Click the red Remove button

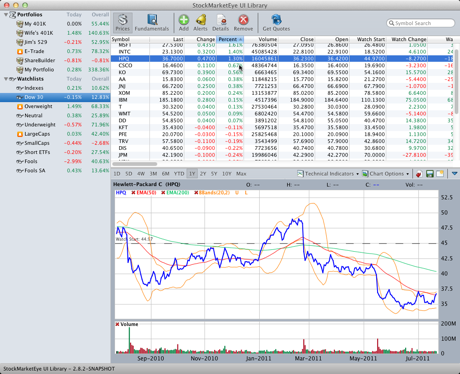(243, 23)
